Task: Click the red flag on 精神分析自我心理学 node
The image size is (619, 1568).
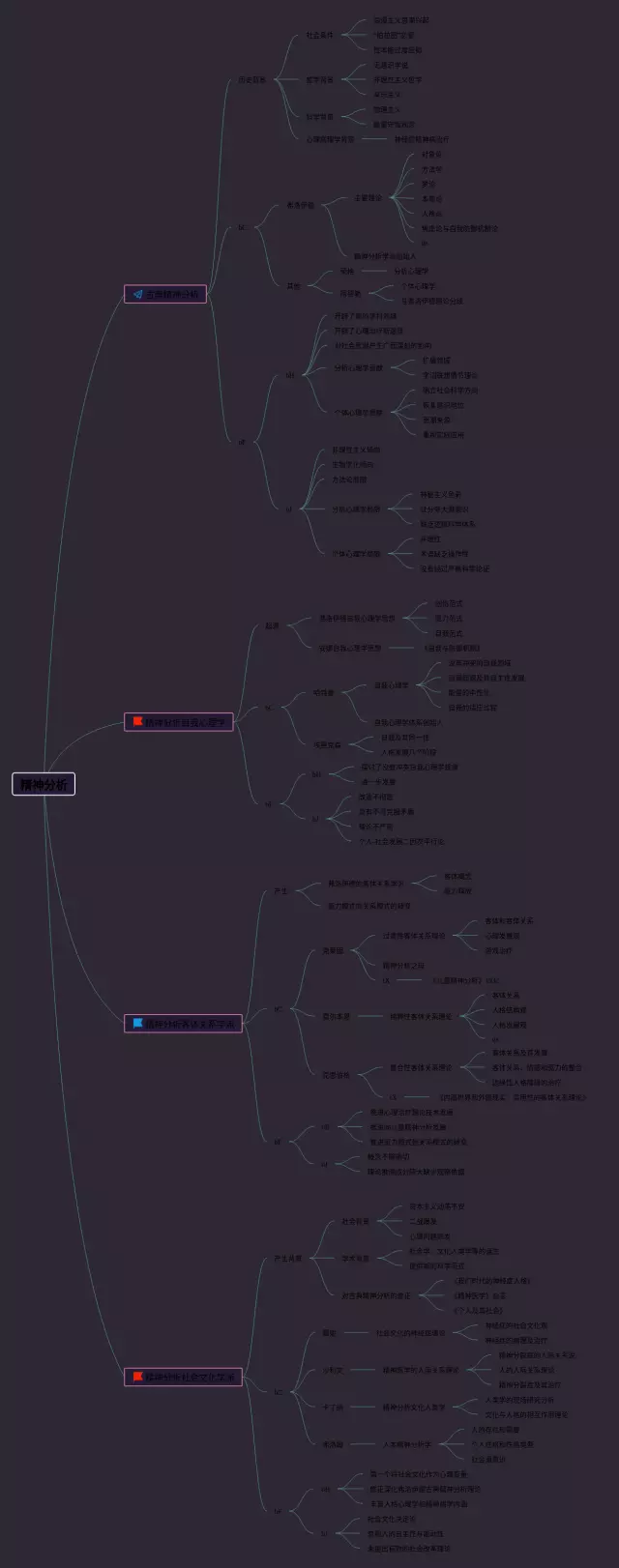Action: 137,721
